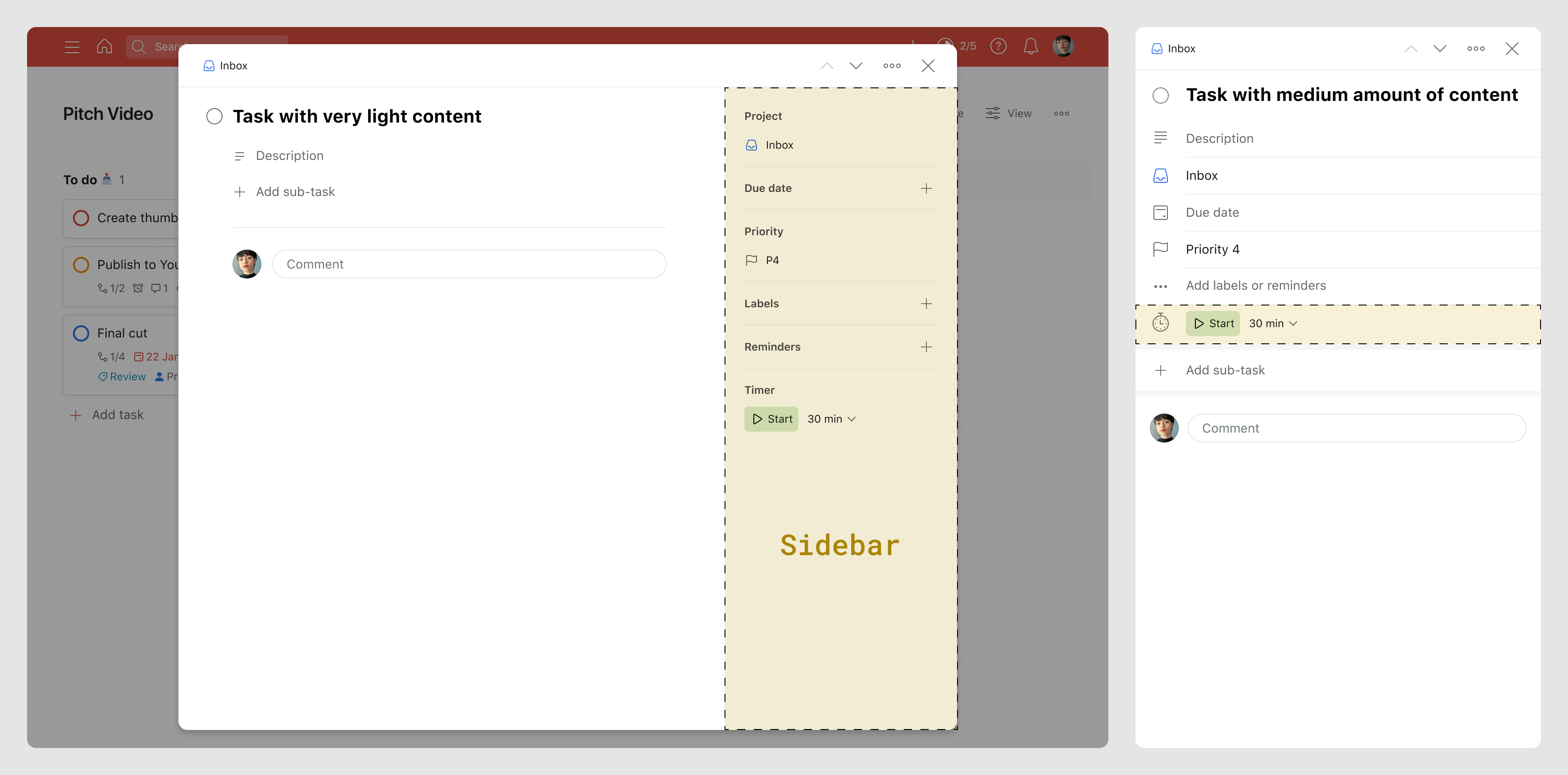Click the calendar icon beside Due date

(x=1161, y=213)
